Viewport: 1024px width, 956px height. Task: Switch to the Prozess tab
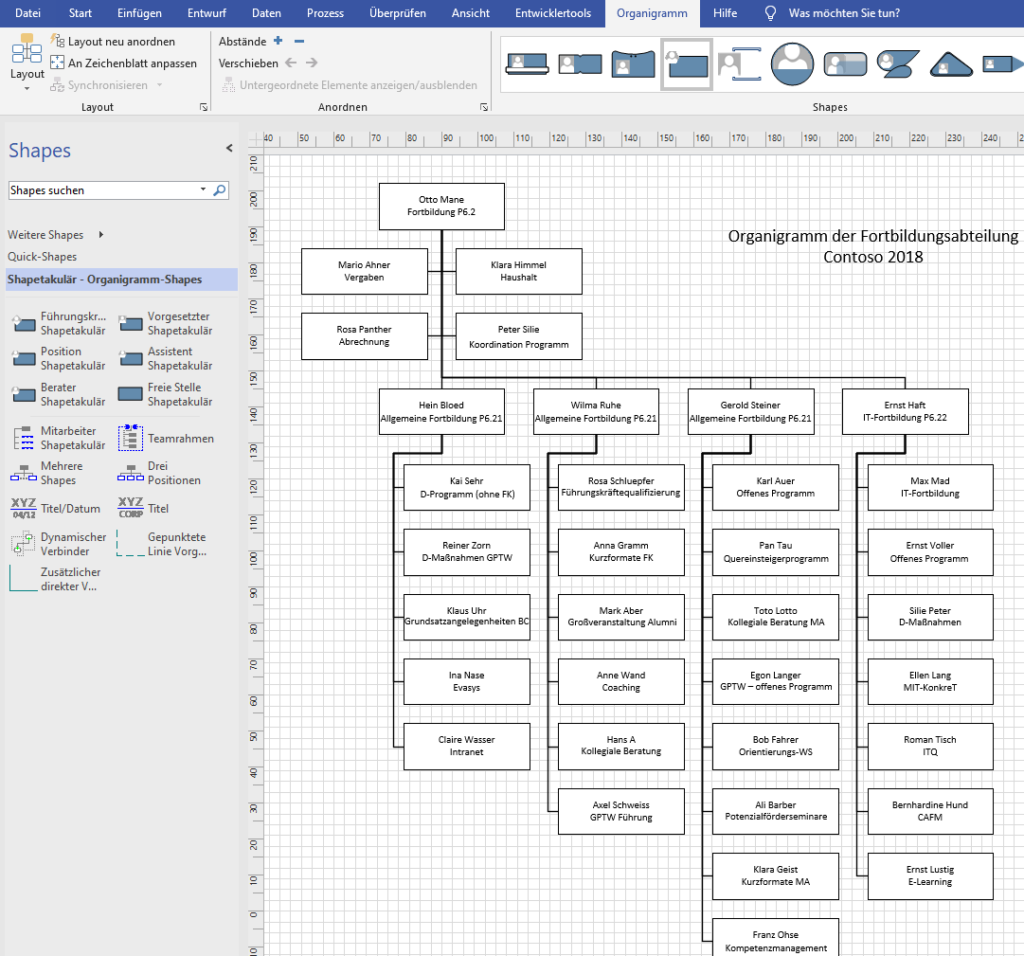pyautogui.click(x=325, y=13)
